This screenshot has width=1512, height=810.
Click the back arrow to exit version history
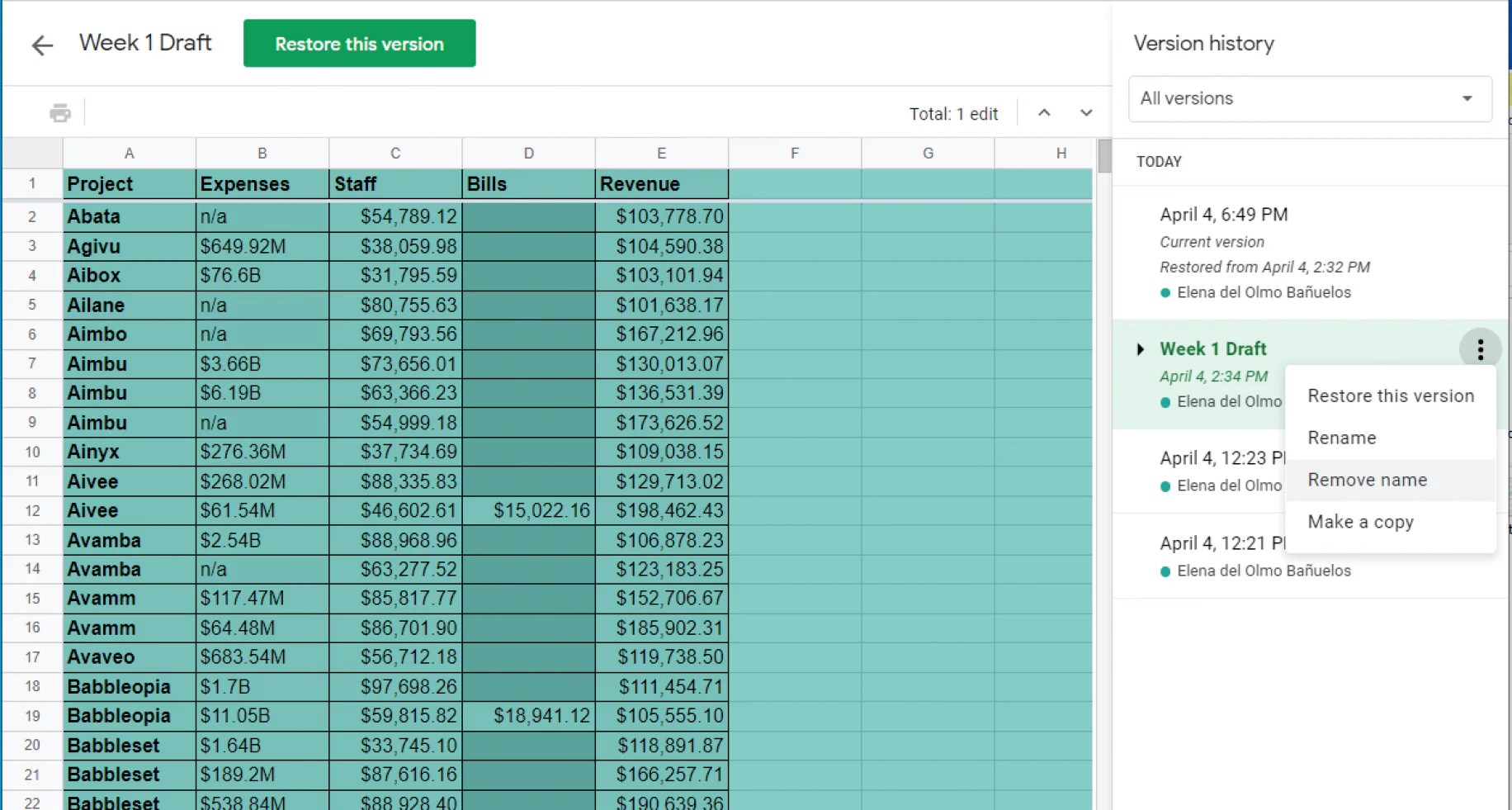click(40, 45)
